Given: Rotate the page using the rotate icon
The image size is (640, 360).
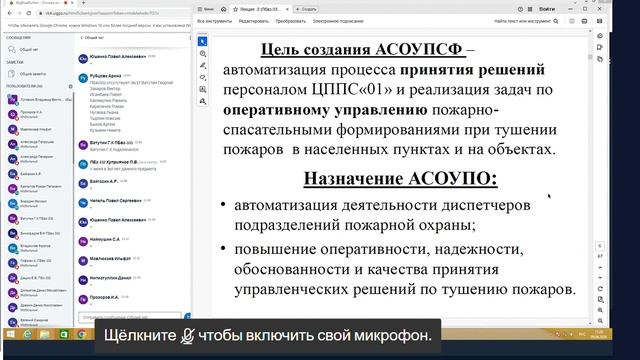Looking at the screenshot, I should point(600,289).
